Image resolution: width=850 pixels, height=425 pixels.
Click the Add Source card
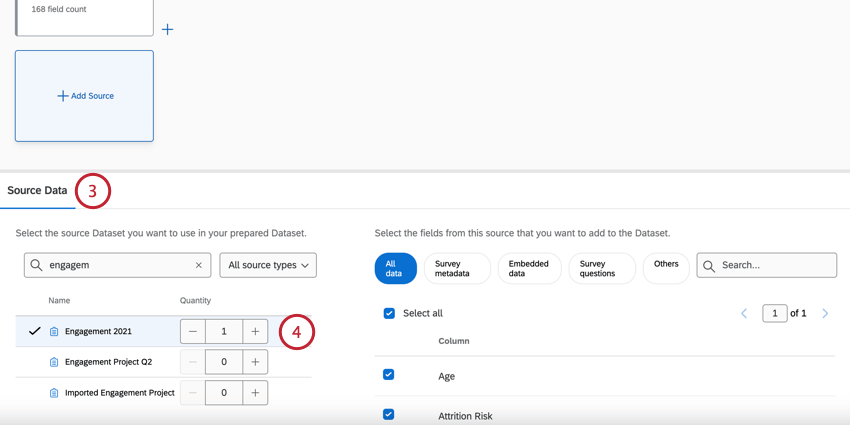coord(85,96)
